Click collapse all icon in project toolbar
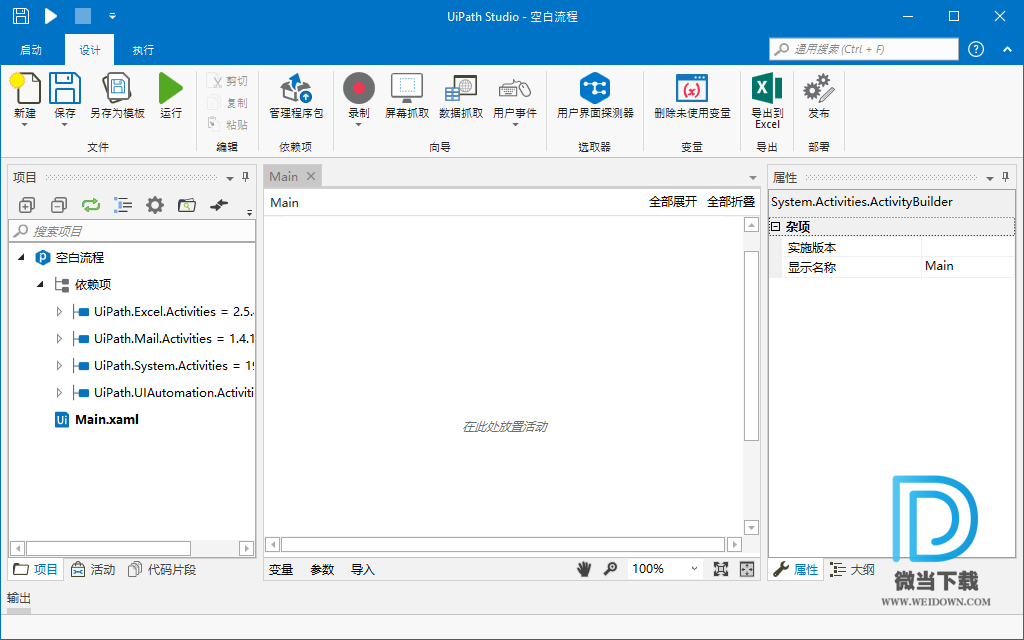The width and height of the screenshot is (1024, 640). [59, 205]
